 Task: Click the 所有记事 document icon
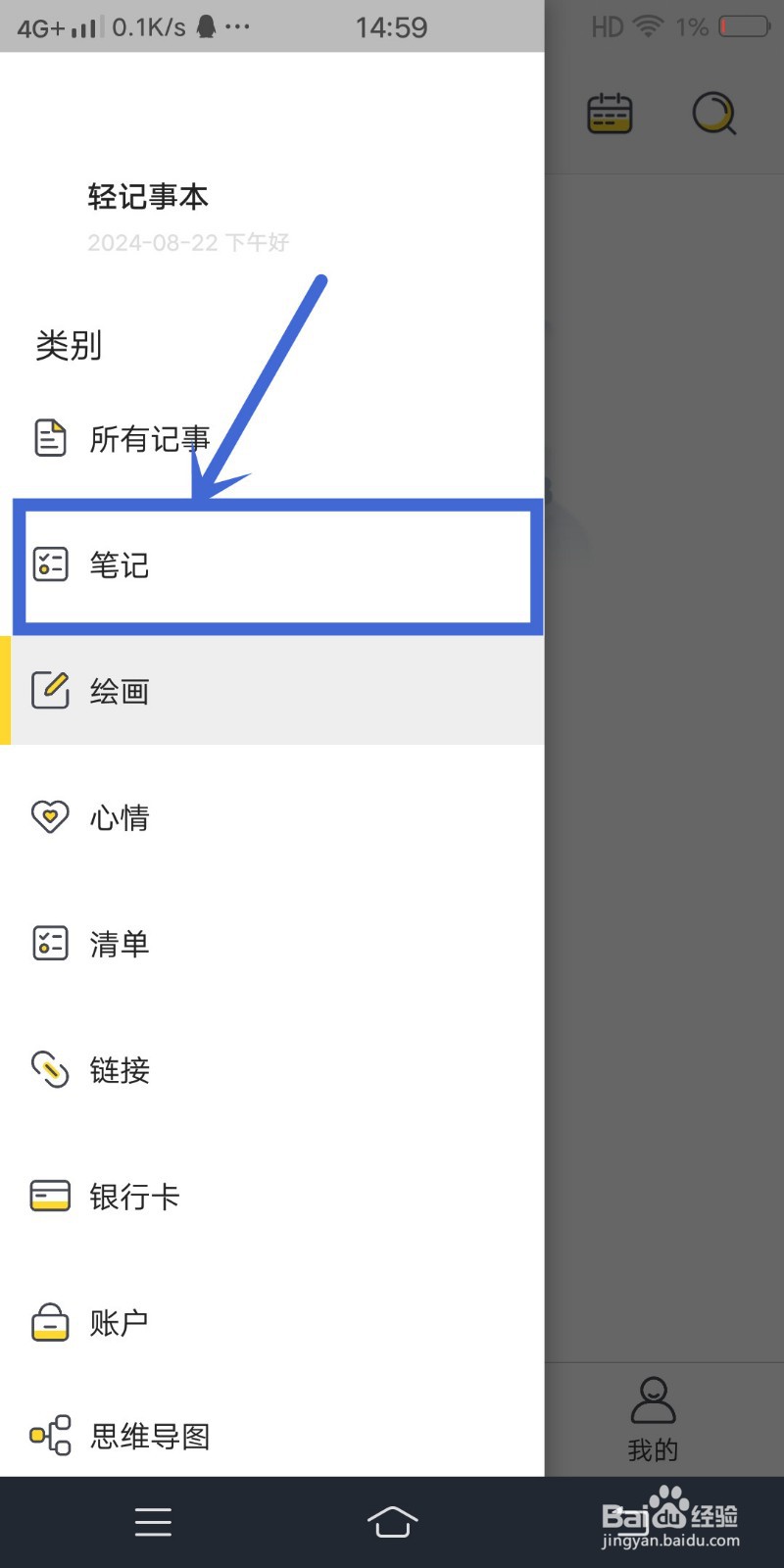[50, 438]
